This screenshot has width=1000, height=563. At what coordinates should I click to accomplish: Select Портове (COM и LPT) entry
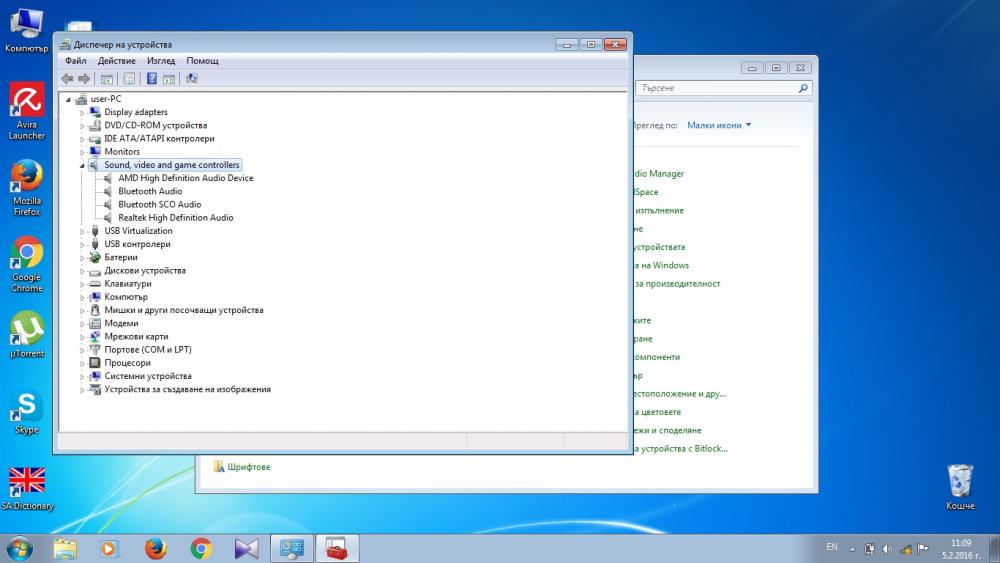[148, 349]
